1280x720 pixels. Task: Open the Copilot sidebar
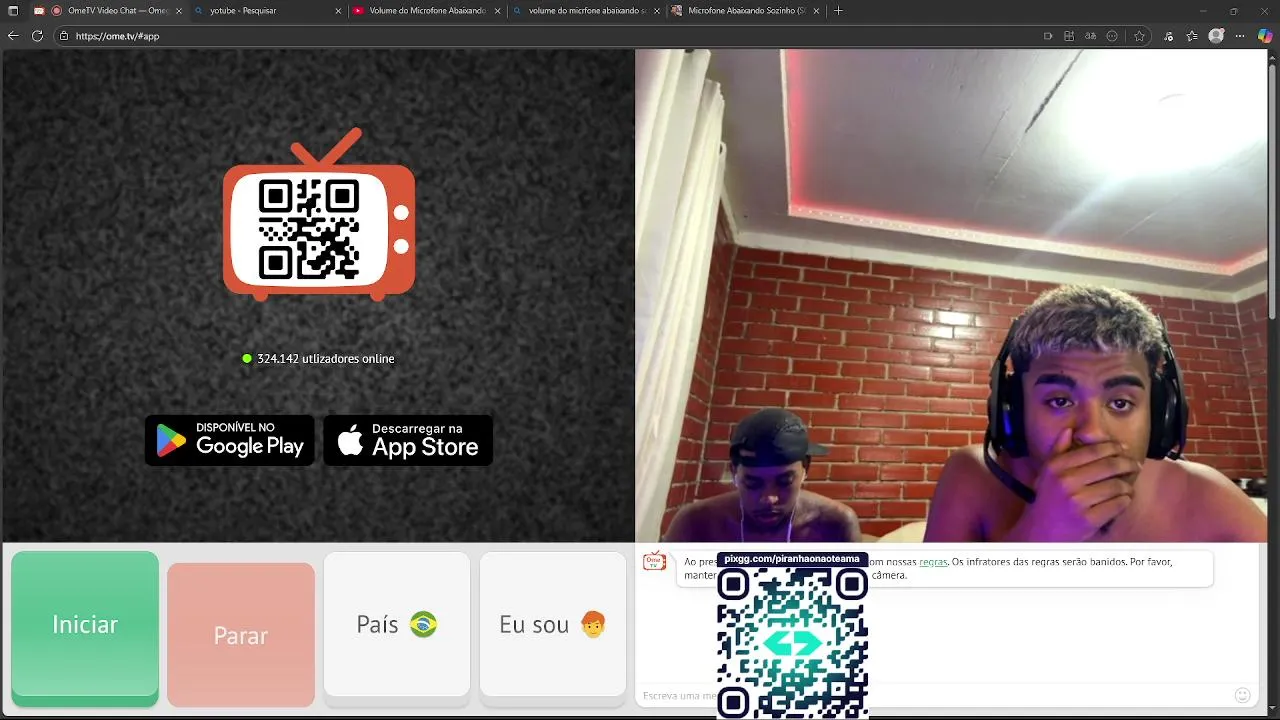click(x=1265, y=36)
